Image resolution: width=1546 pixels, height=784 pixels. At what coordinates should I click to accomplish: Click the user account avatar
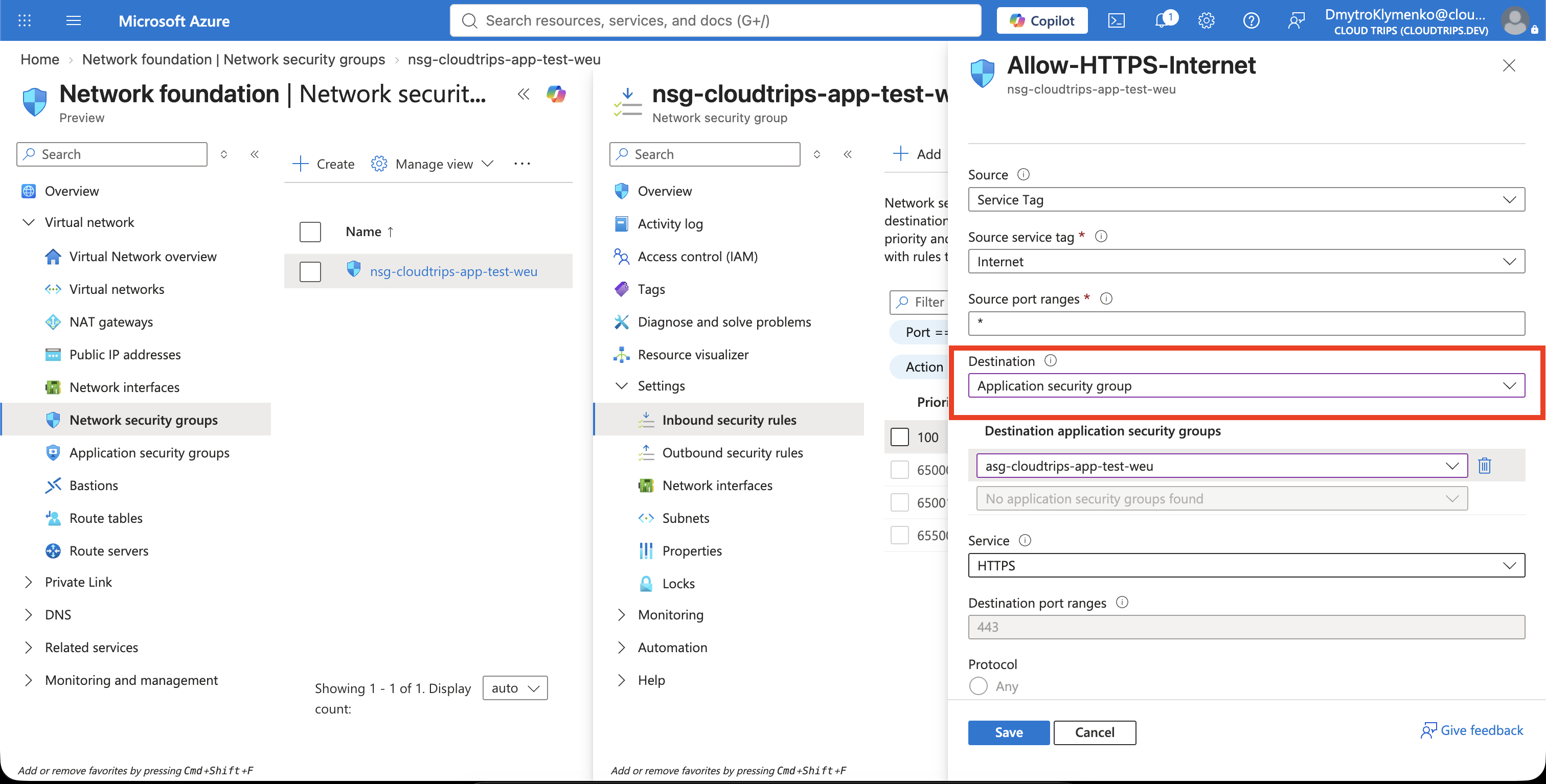[1516, 21]
